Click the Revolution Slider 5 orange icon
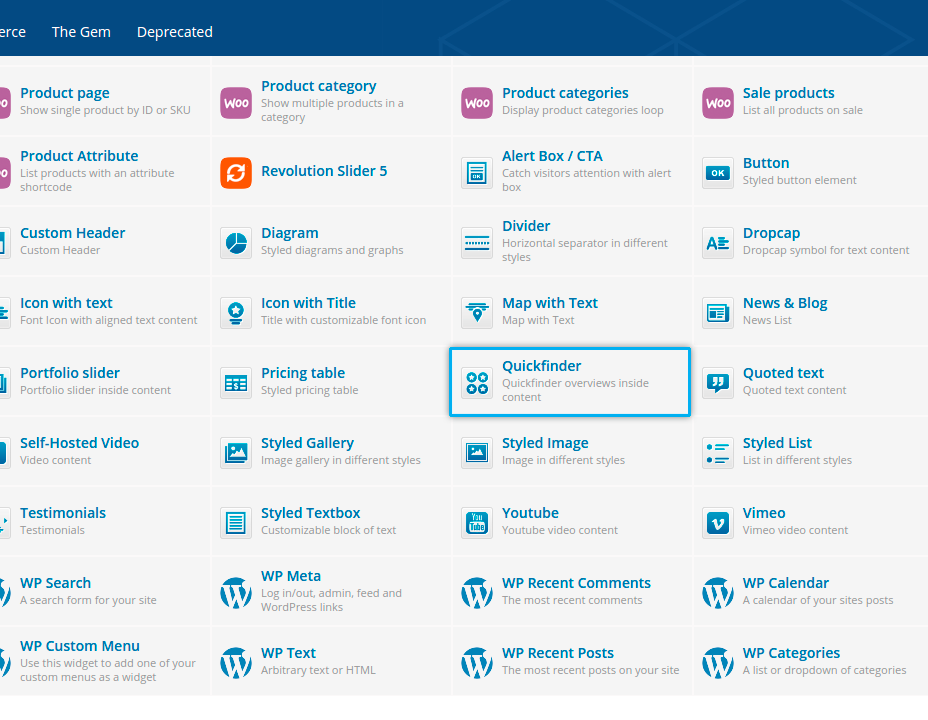Image resolution: width=928 pixels, height=720 pixels. pos(236,172)
